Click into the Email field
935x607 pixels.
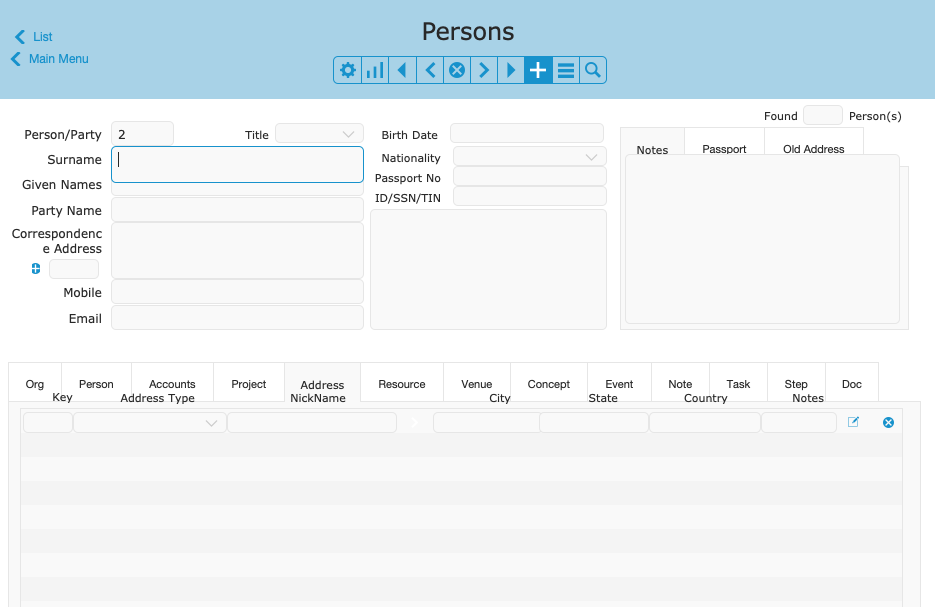click(x=237, y=318)
